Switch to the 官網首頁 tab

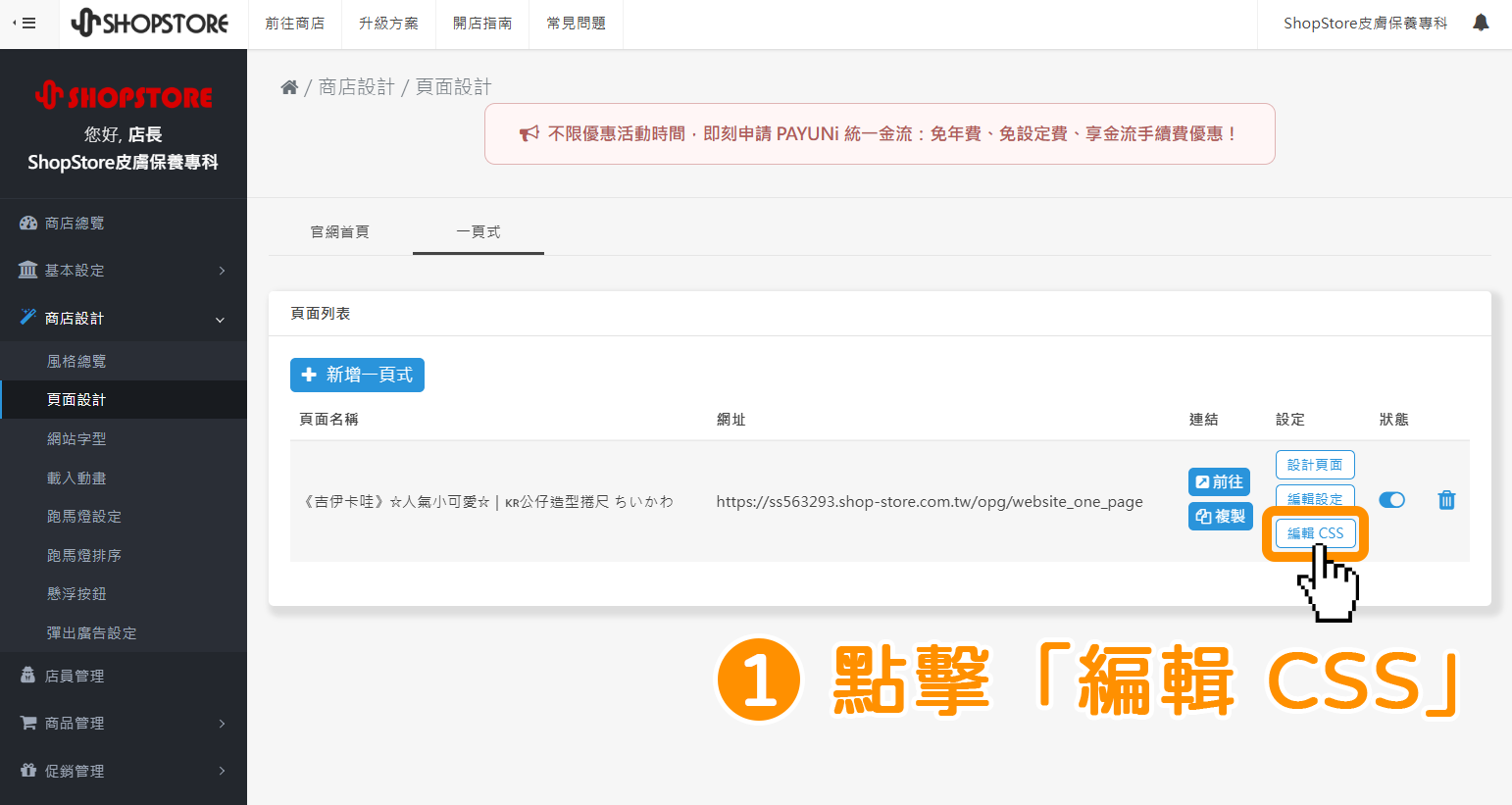click(x=340, y=231)
